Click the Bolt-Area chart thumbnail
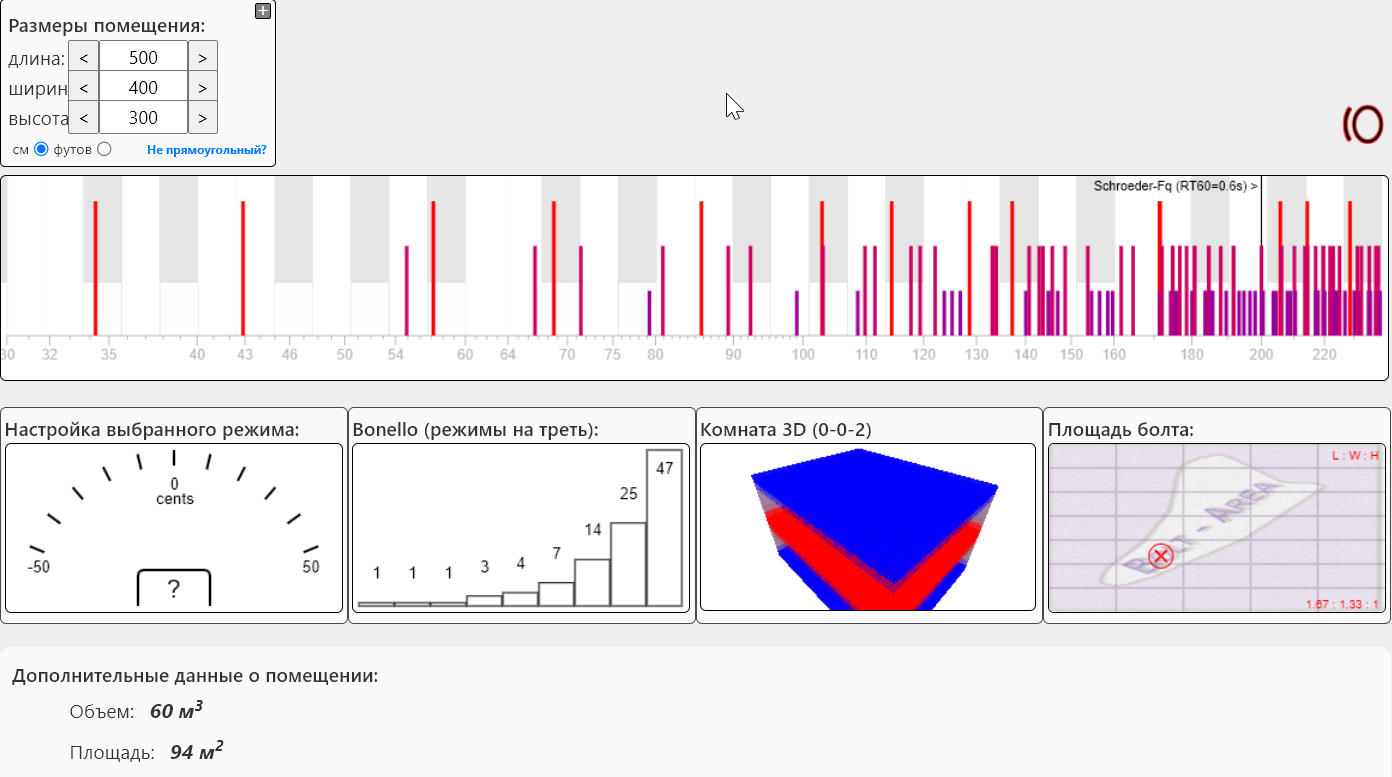This screenshot has height=777, width=1392. (1217, 528)
